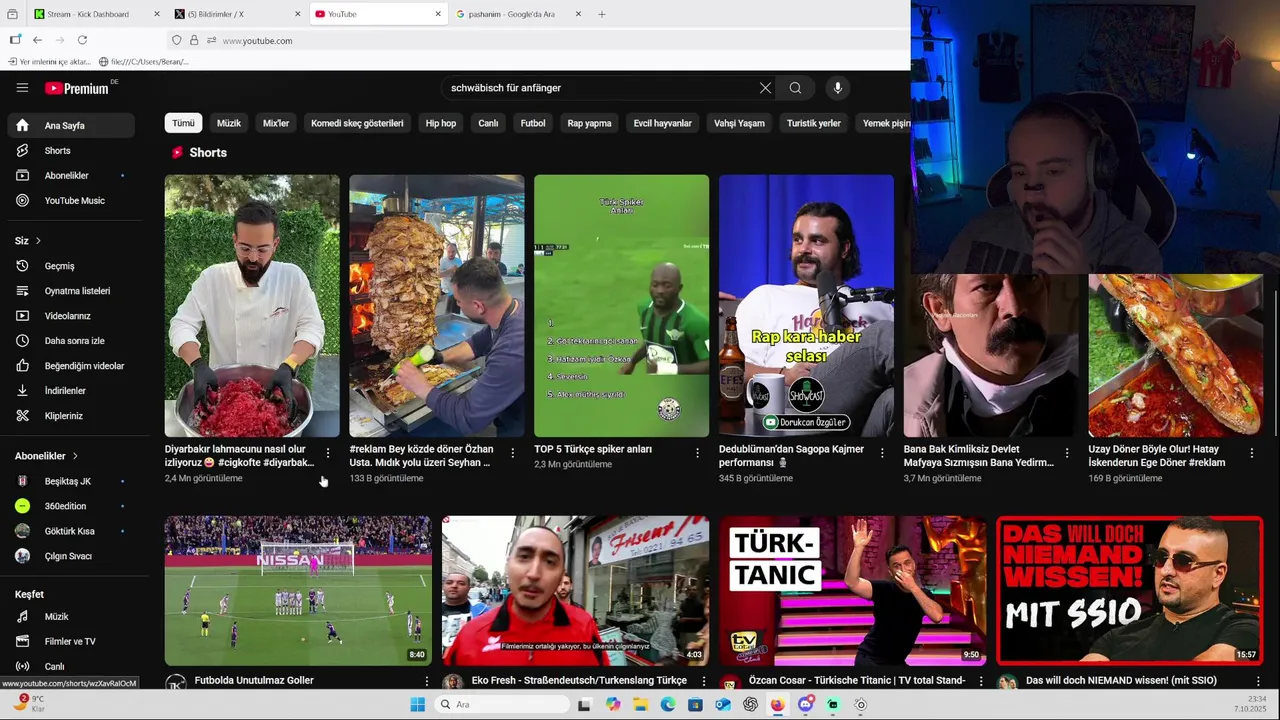Image resolution: width=1280 pixels, height=720 pixels.
Task: Start voice search with microphone icon
Action: click(x=838, y=88)
